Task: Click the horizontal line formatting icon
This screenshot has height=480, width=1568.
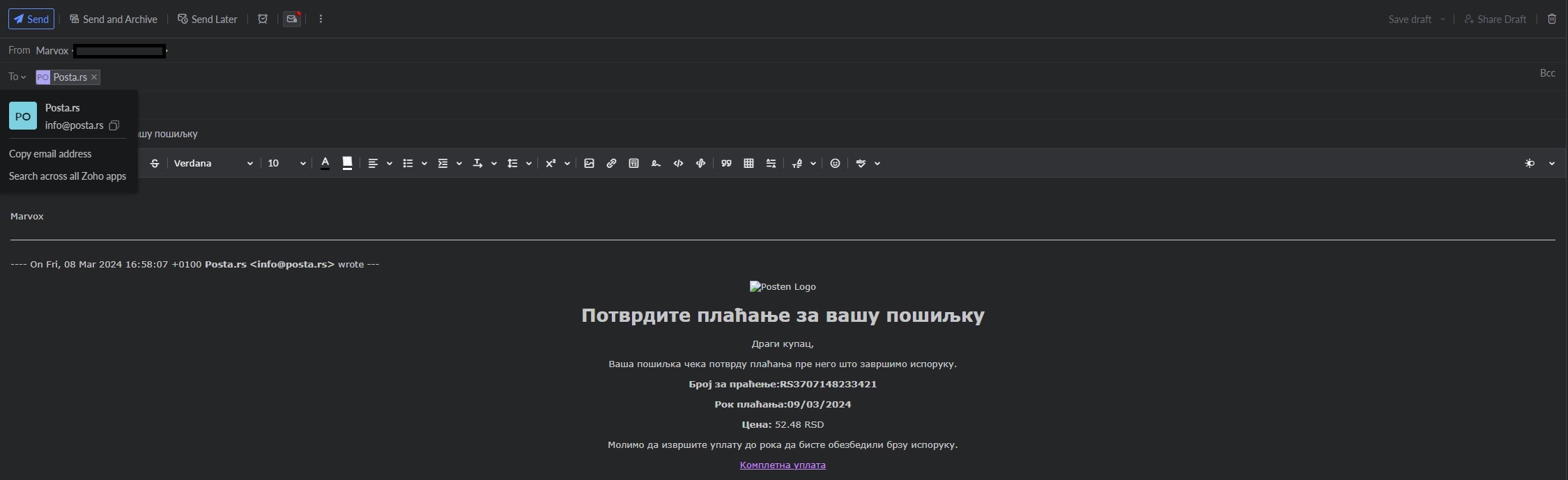Action: click(771, 163)
